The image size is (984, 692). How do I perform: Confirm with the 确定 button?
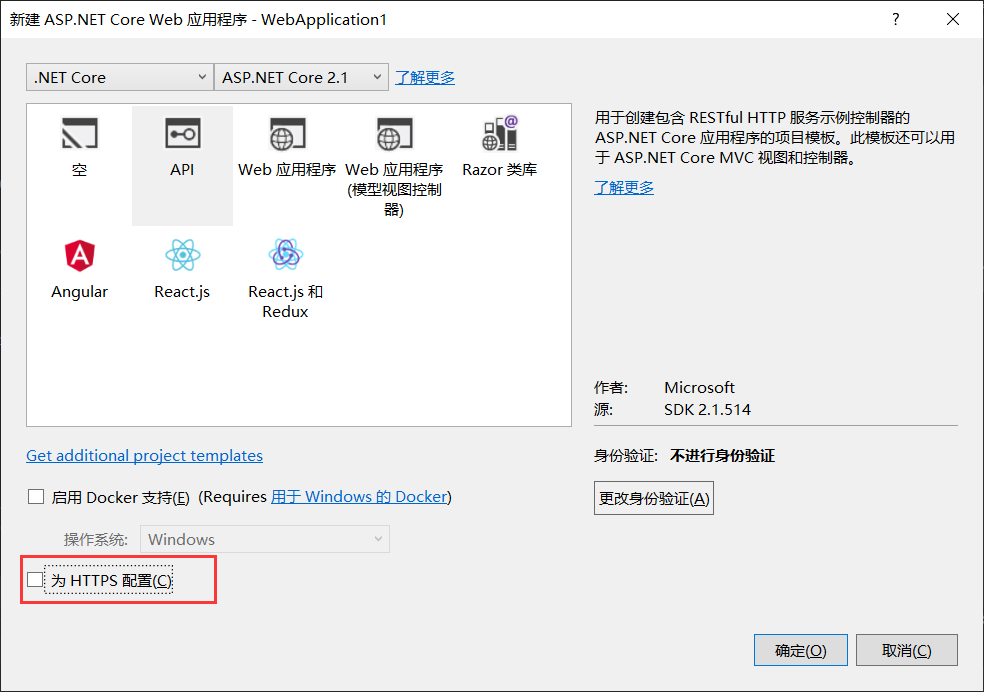coord(801,650)
